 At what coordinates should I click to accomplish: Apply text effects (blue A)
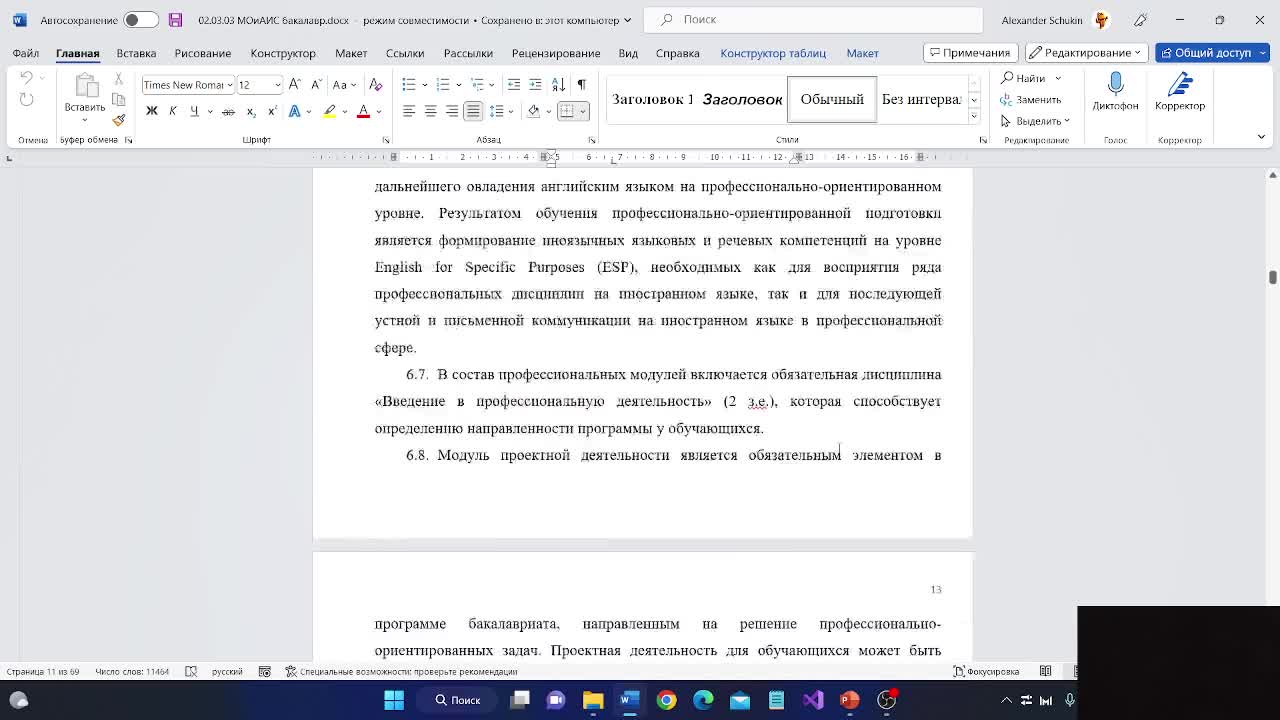[294, 111]
